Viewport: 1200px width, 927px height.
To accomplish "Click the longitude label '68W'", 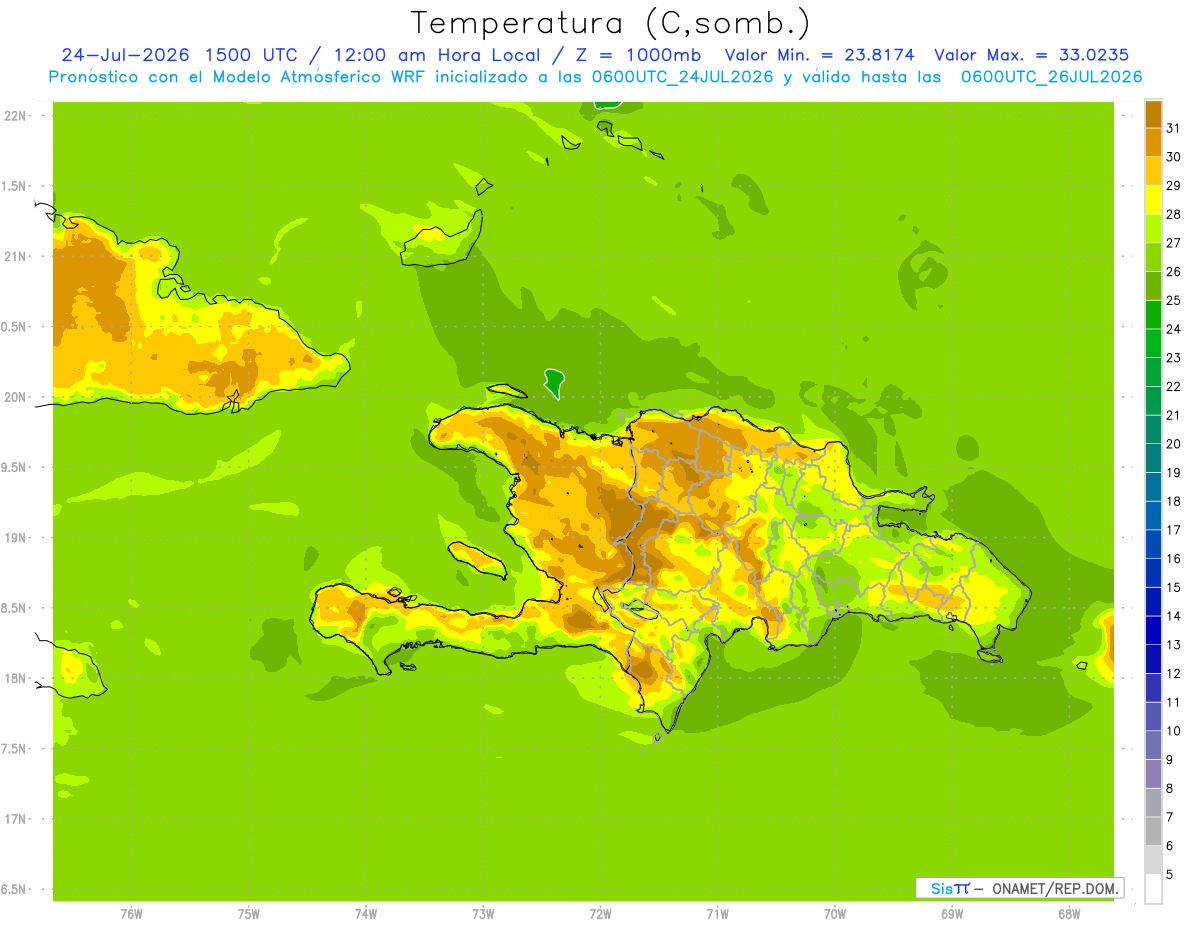I will click(1069, 914).
